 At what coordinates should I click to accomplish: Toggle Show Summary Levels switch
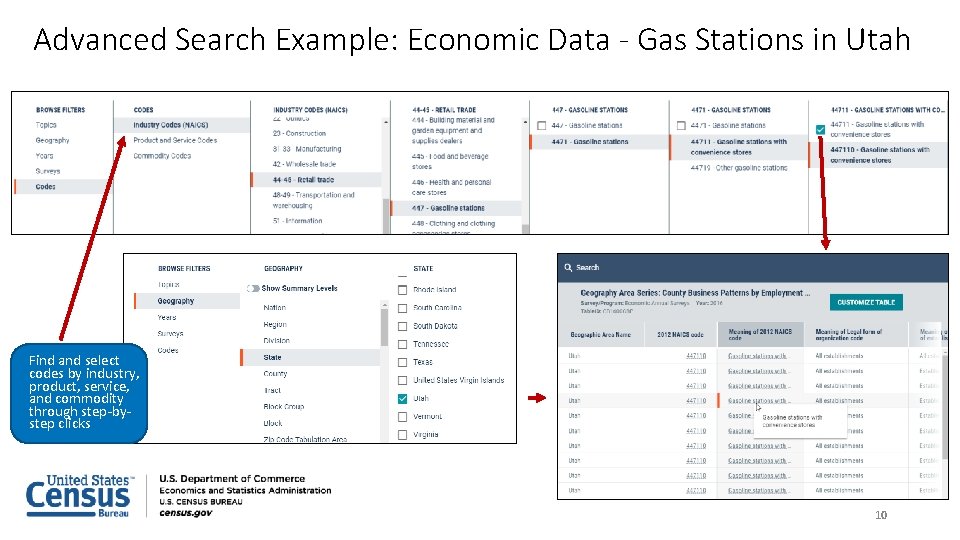(x=253, y=288)
